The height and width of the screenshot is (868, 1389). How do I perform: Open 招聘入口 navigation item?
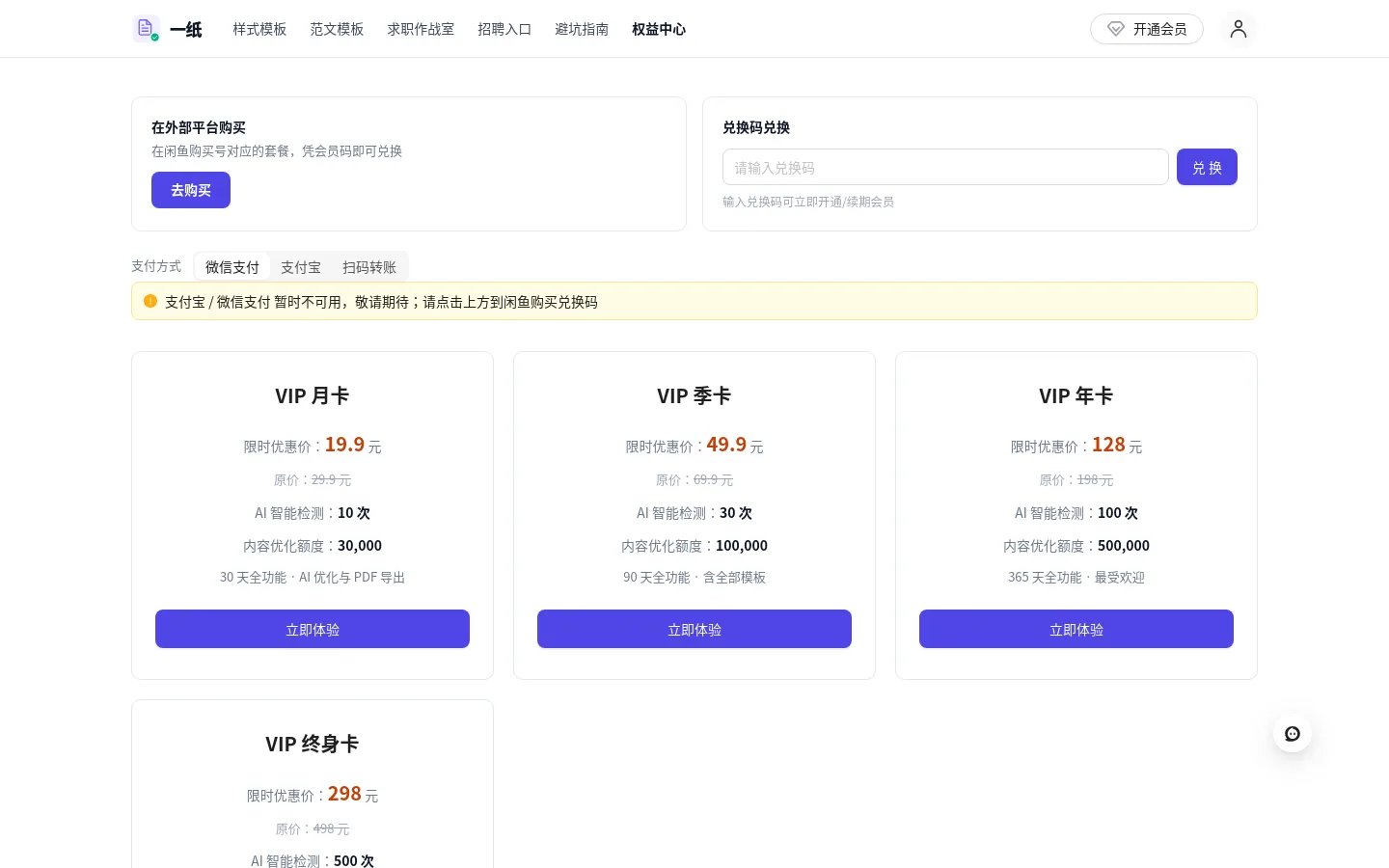pos(504,29)
